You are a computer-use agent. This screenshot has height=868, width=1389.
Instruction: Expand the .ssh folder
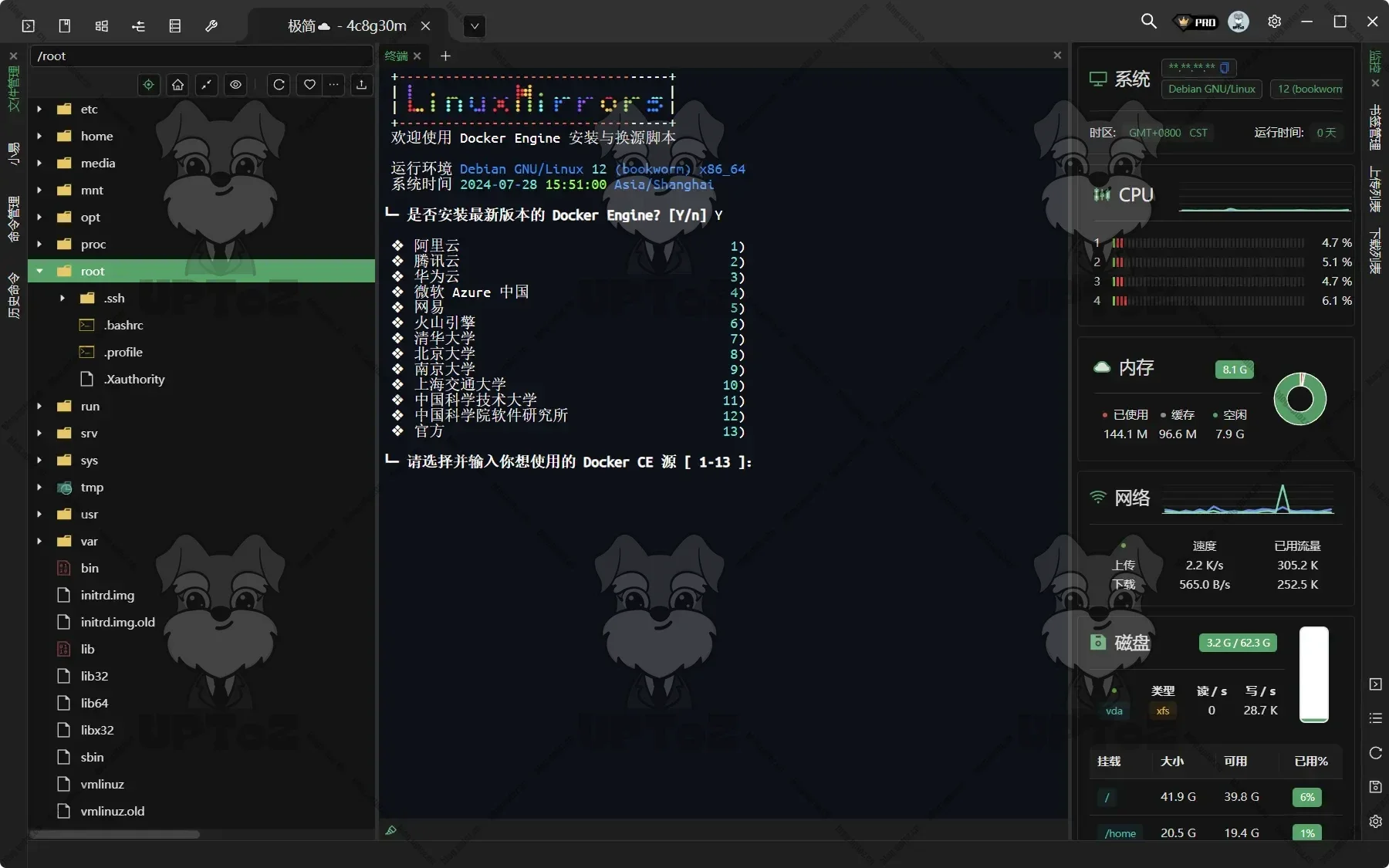click(x=63, y=298)
